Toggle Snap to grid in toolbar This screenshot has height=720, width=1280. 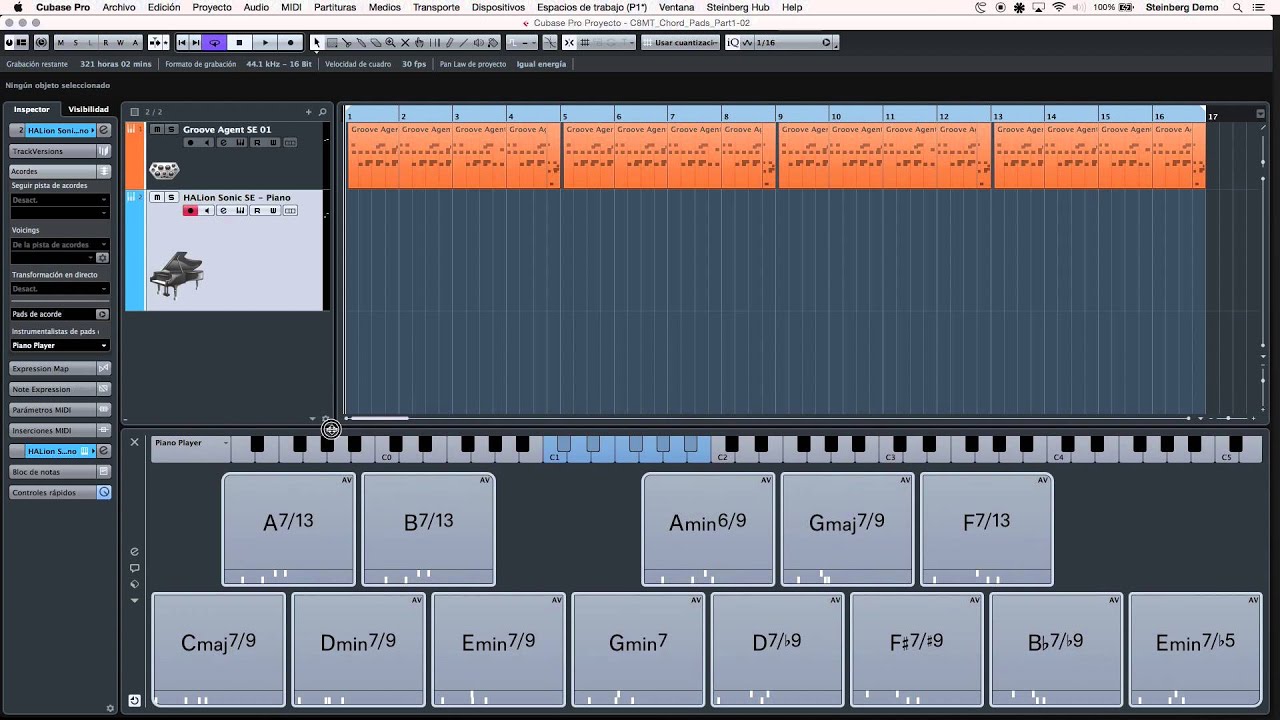tap(569, 43)
